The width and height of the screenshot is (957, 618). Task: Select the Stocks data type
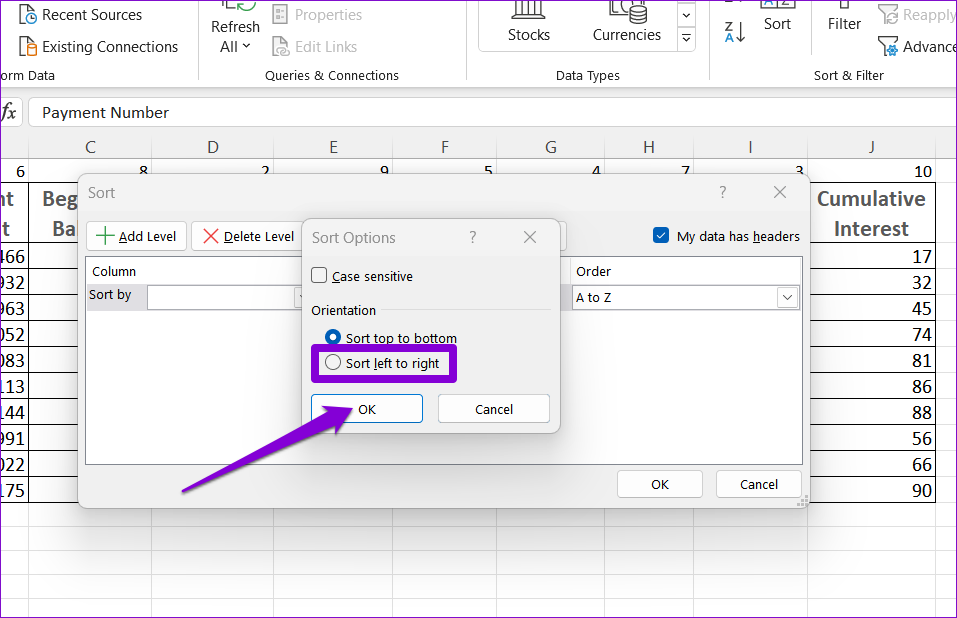coord(528,24)
